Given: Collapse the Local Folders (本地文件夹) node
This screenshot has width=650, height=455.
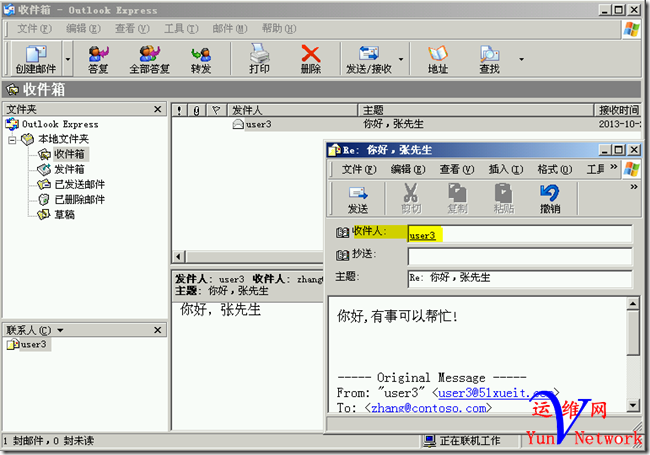Looking at the screenshot, I should (12, 140).
